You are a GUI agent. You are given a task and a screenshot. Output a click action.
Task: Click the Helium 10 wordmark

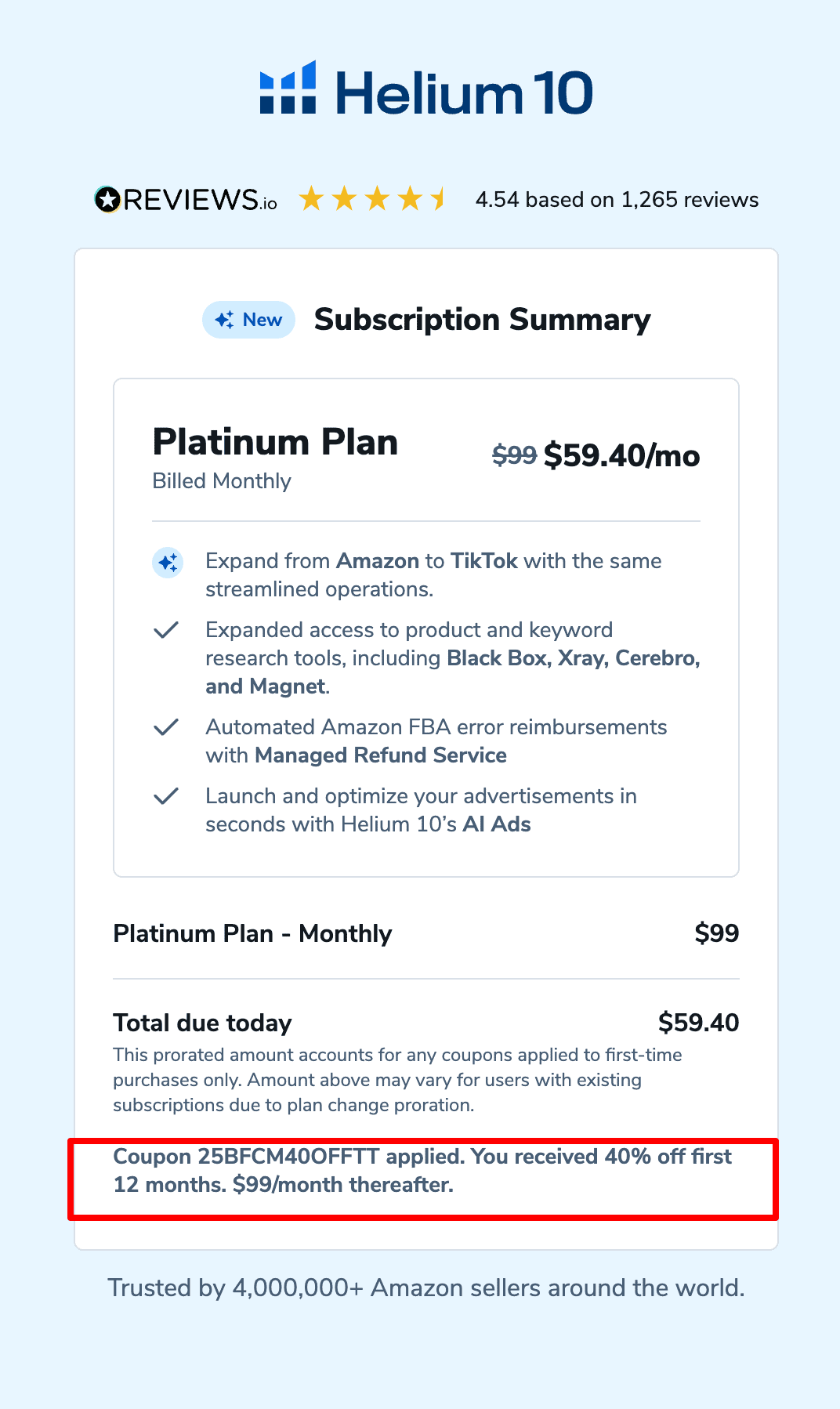(464, 93)
